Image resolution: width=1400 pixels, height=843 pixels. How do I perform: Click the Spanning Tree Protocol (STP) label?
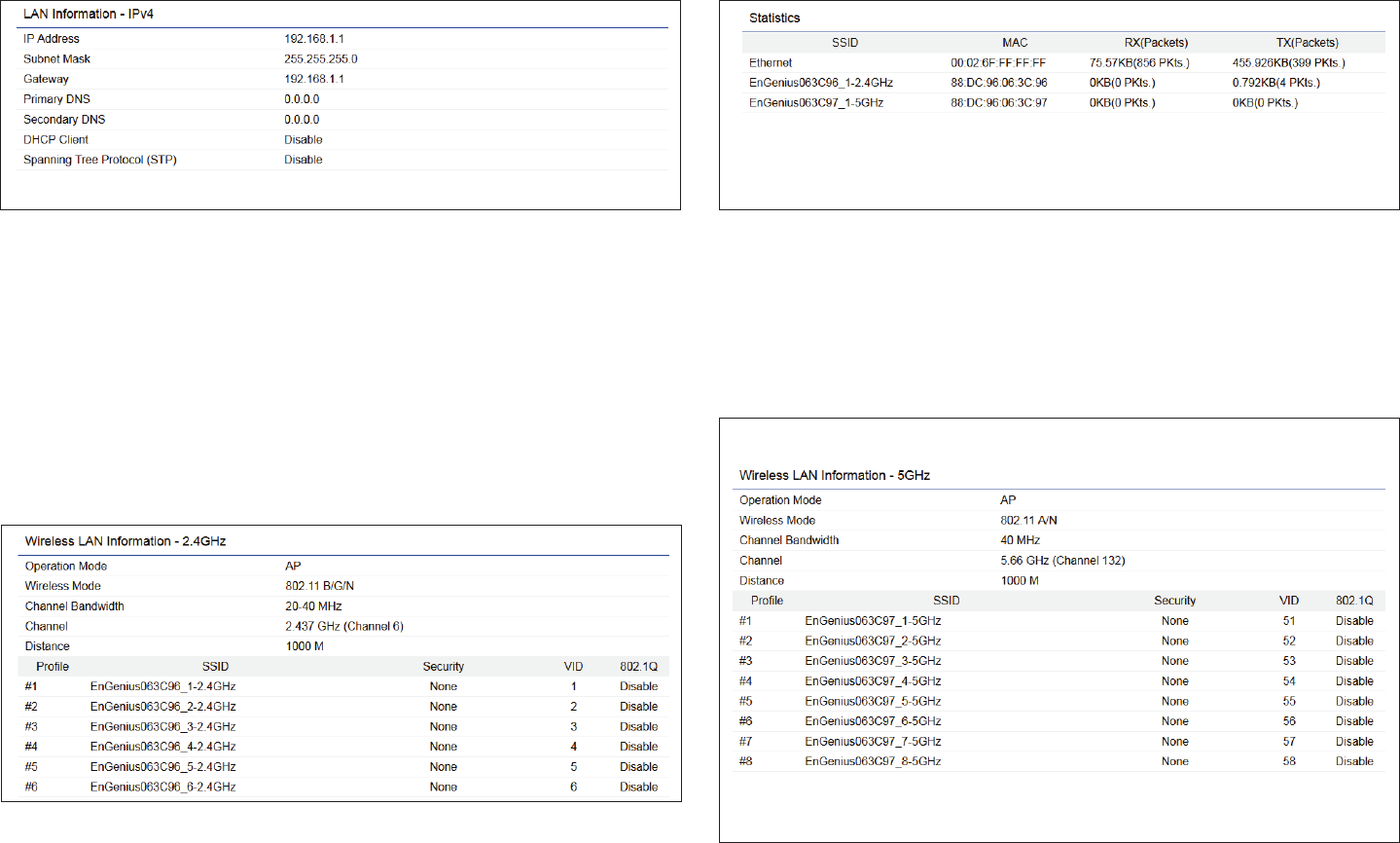(x=100, y=160)
